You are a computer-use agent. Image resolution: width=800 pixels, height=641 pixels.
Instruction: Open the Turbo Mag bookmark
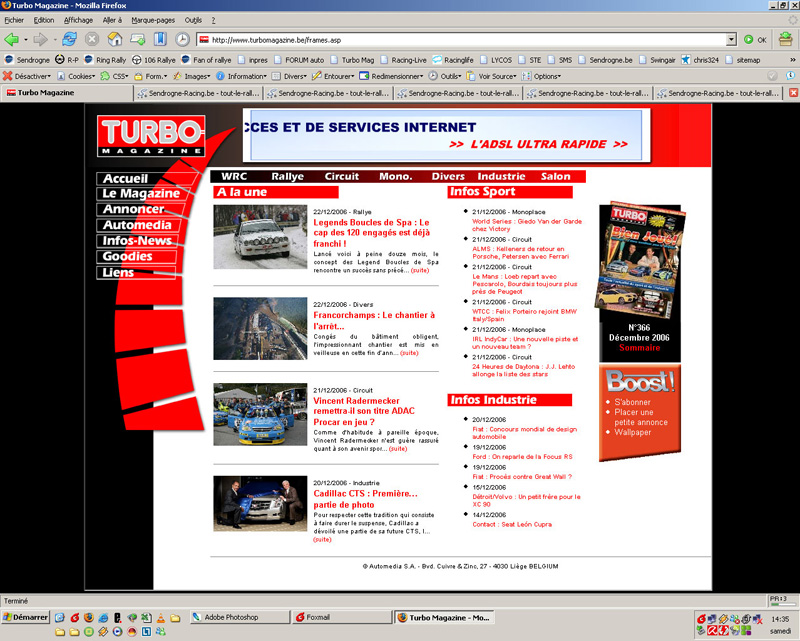tap(353, 60)
